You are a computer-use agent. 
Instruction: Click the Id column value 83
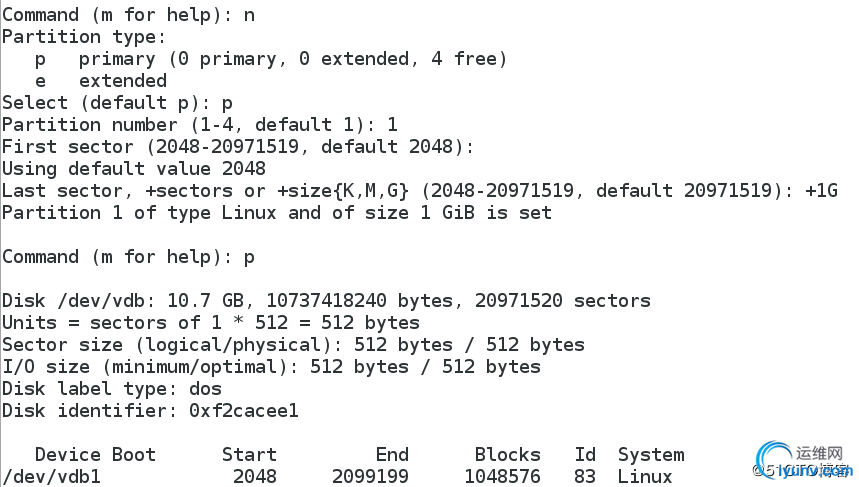coord(585,476)
